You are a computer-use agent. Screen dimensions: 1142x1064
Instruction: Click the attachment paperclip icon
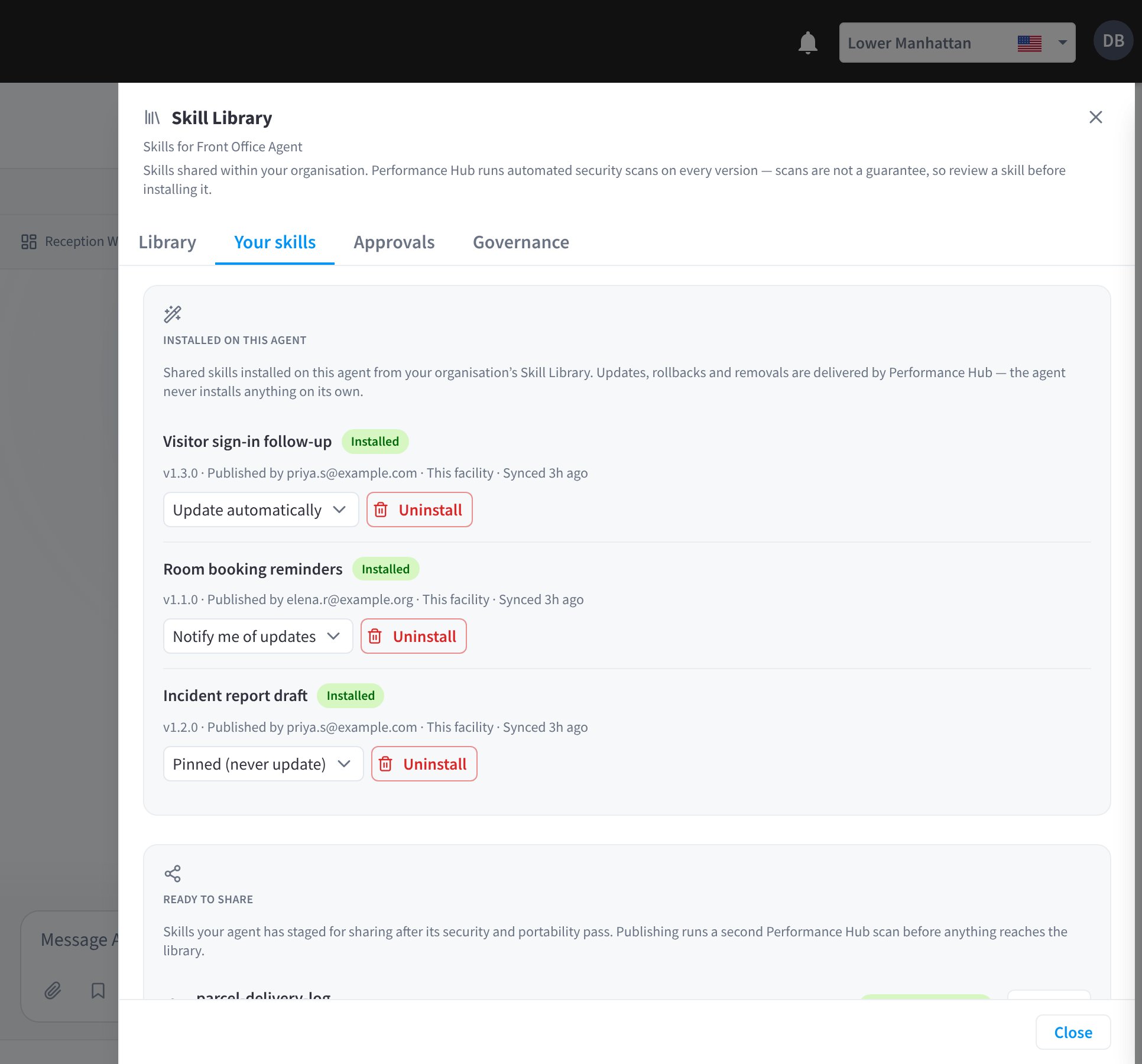pyautogui.click(x=53, y=990)
